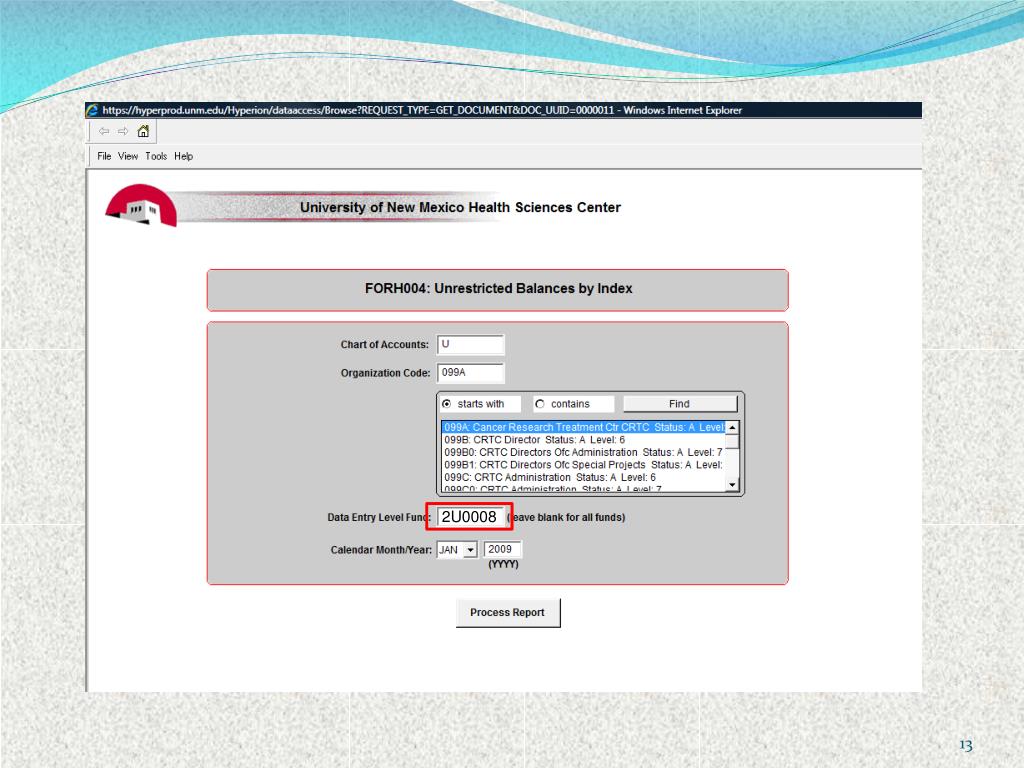Image resolution: width=1024 pixels, height=768 pixels.
Task: Click the browser Back arrow icon
Action: (103, 131)
